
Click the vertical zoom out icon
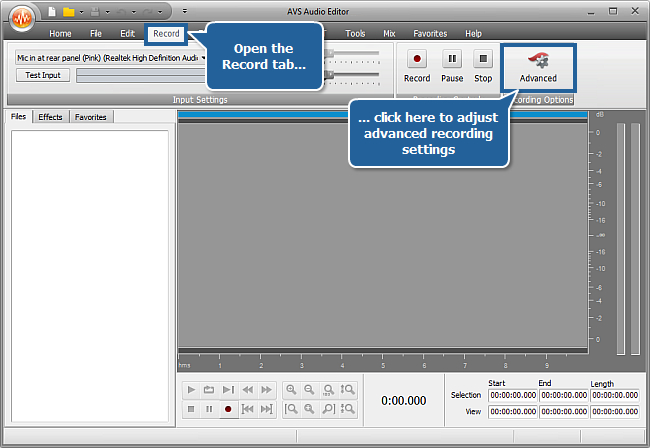(x=347, y=409)
